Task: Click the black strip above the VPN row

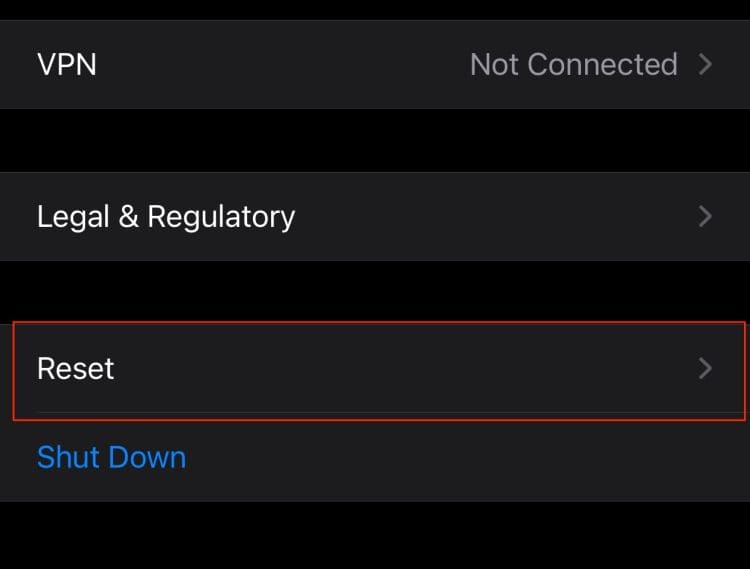Action: 375,10
